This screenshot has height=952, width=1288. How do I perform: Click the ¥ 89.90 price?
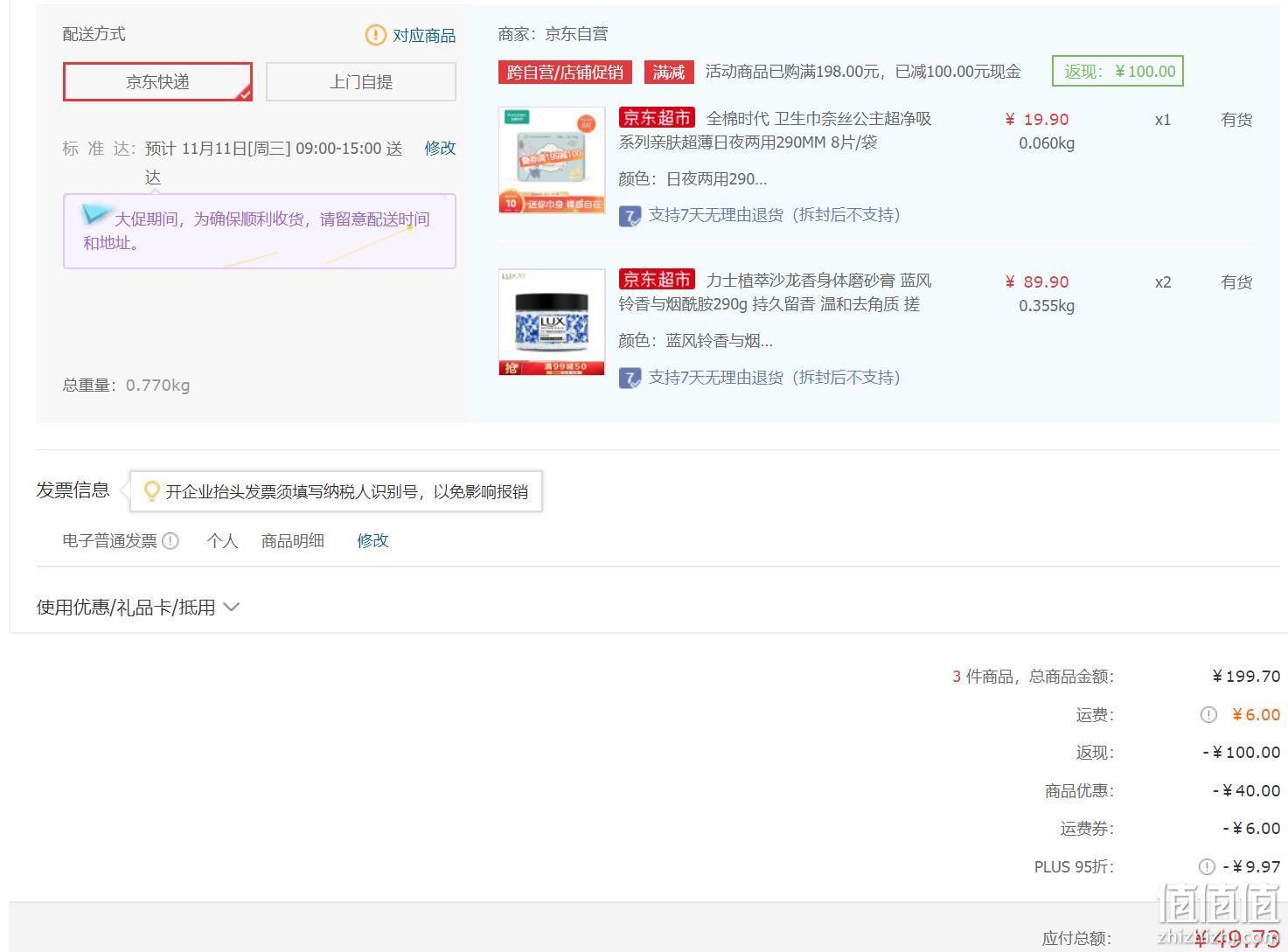1037,282
